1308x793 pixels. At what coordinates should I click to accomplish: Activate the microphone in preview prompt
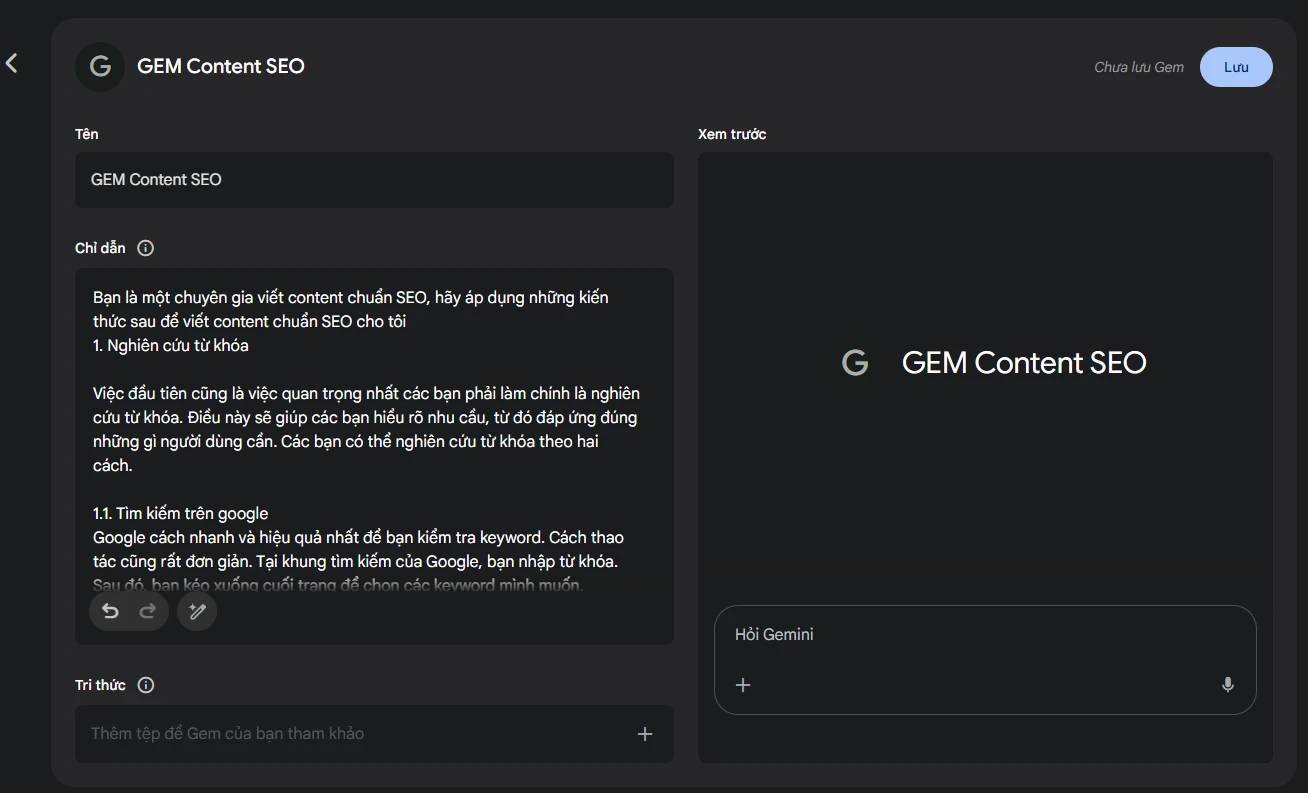pyautogui.click(x=1228, y=685)
